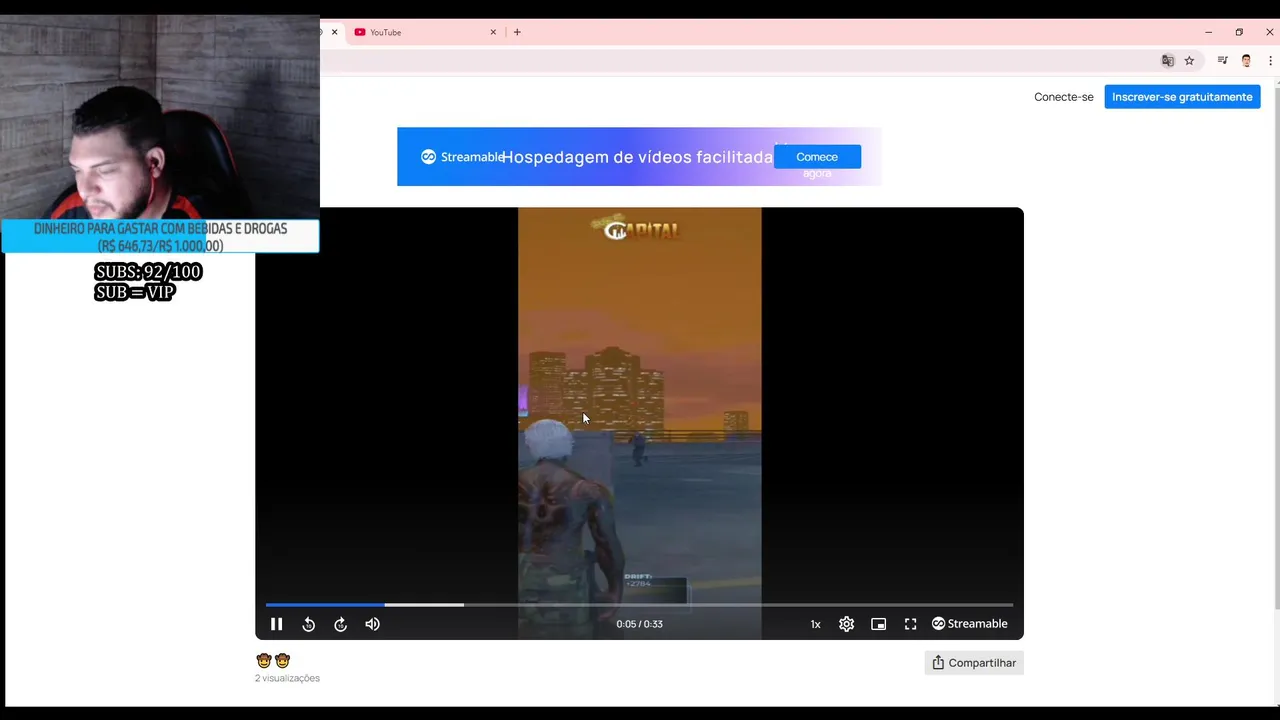Close the YouTube tab
1280x720 pixels.
493,32
